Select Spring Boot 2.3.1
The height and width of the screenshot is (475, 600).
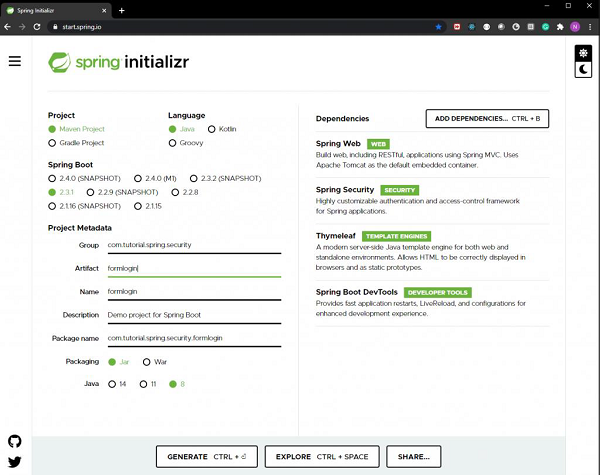[61, 192]
